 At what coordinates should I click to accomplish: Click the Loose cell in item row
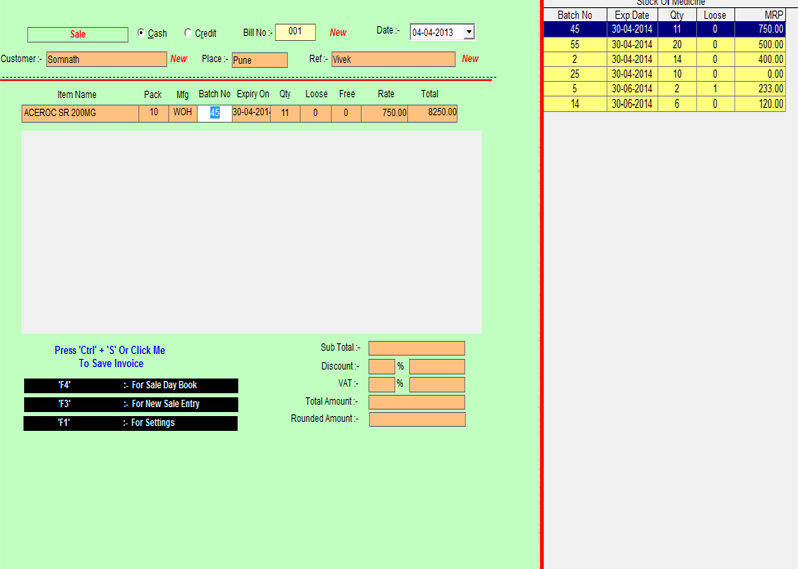coord(316,113)
